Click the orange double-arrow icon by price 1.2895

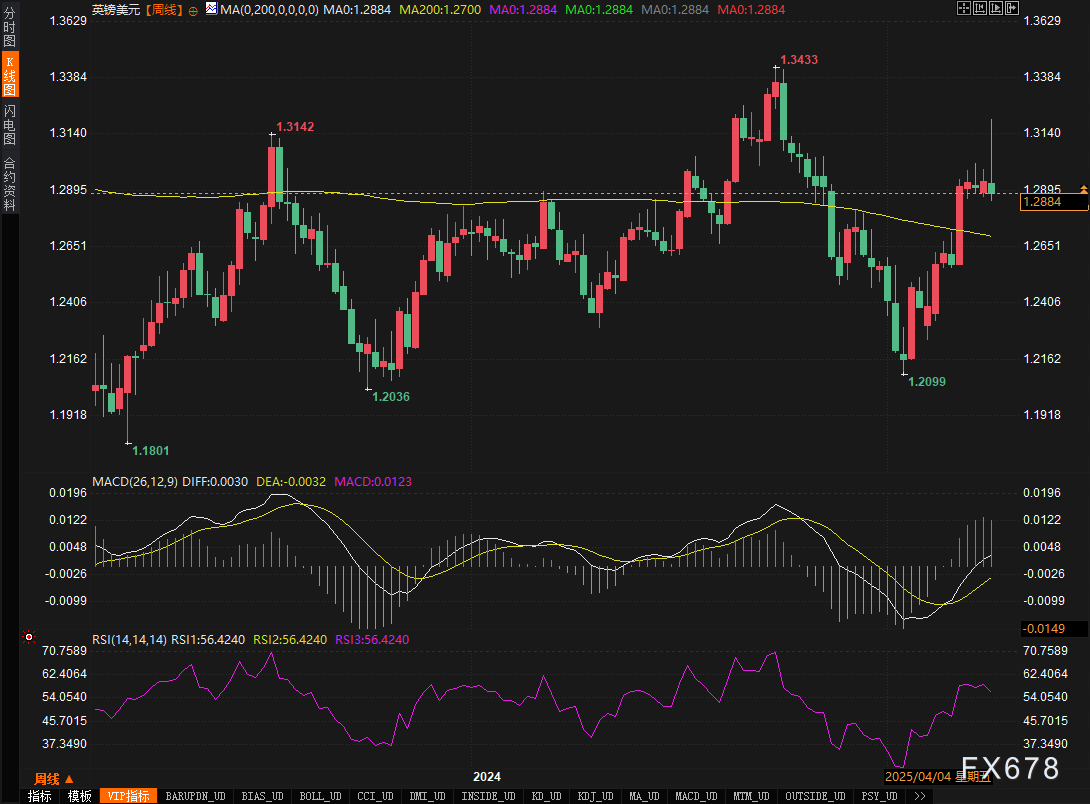(1084, 189)
